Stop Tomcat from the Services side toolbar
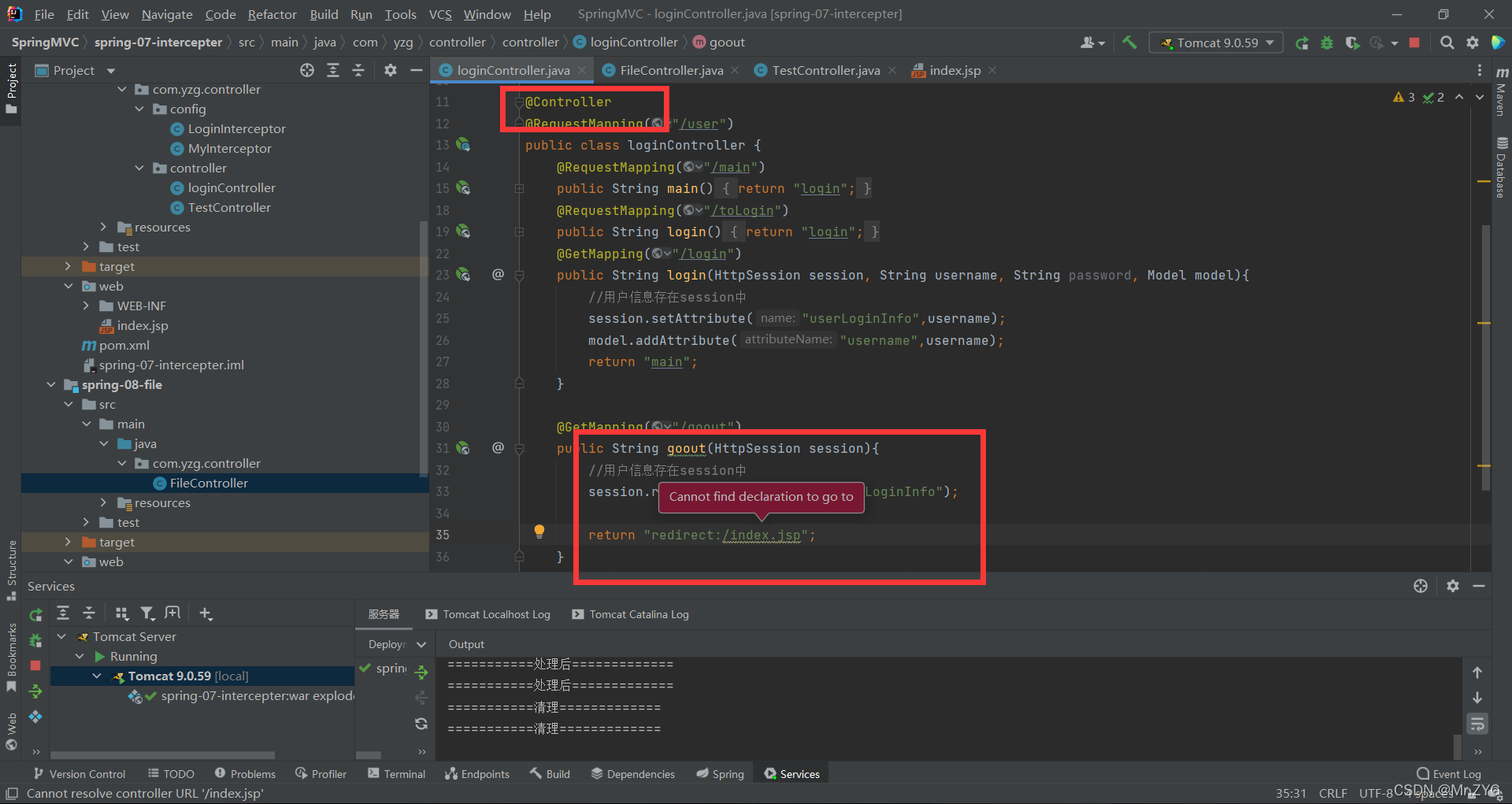Screen dimensions: 1512x804 tap(35, 665)
